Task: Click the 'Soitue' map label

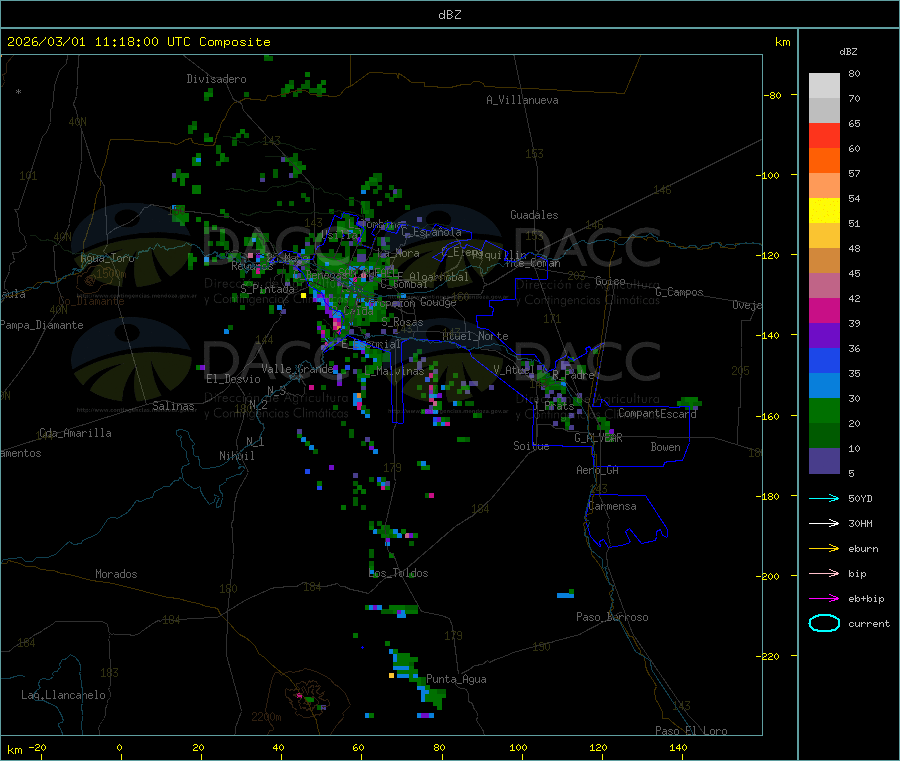Action: click(531, 446)
